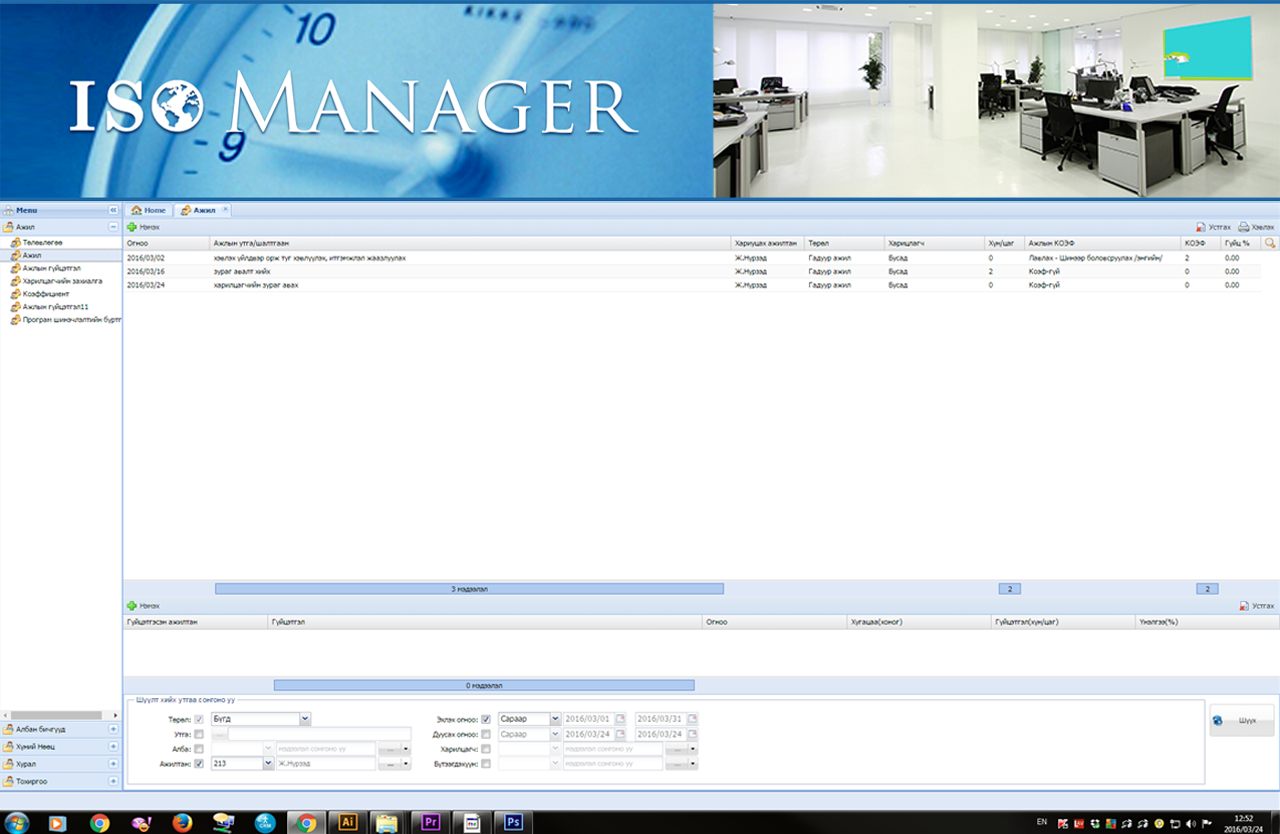Click the magnifier search icon in the table header
Viewport: 1280px width, 834px height.
[x=1270, y=243]
